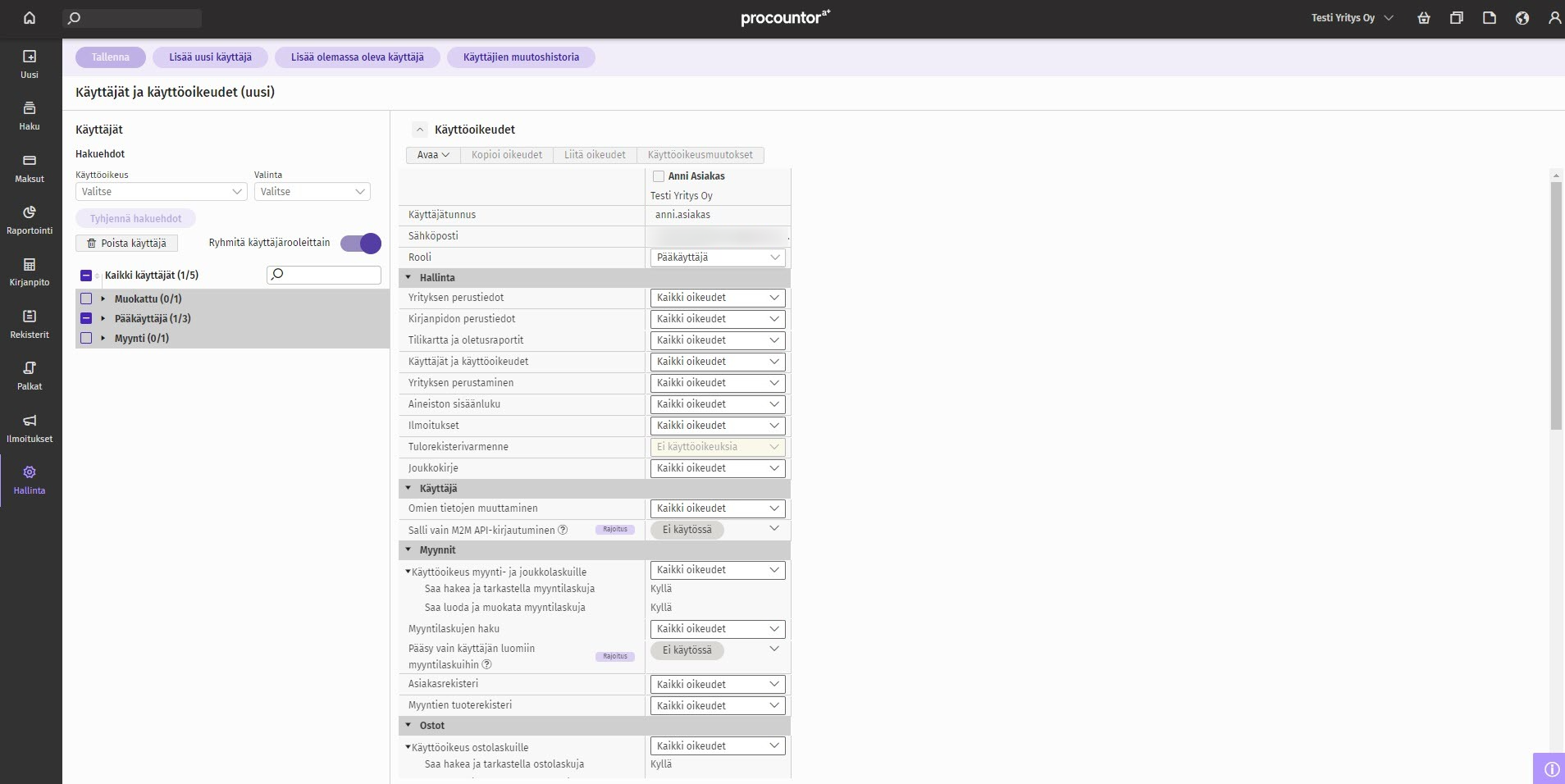Viewport: 1565px width, 784px height.
Task: Open the Rooli dropdown
Action: [x=718, y=258]
